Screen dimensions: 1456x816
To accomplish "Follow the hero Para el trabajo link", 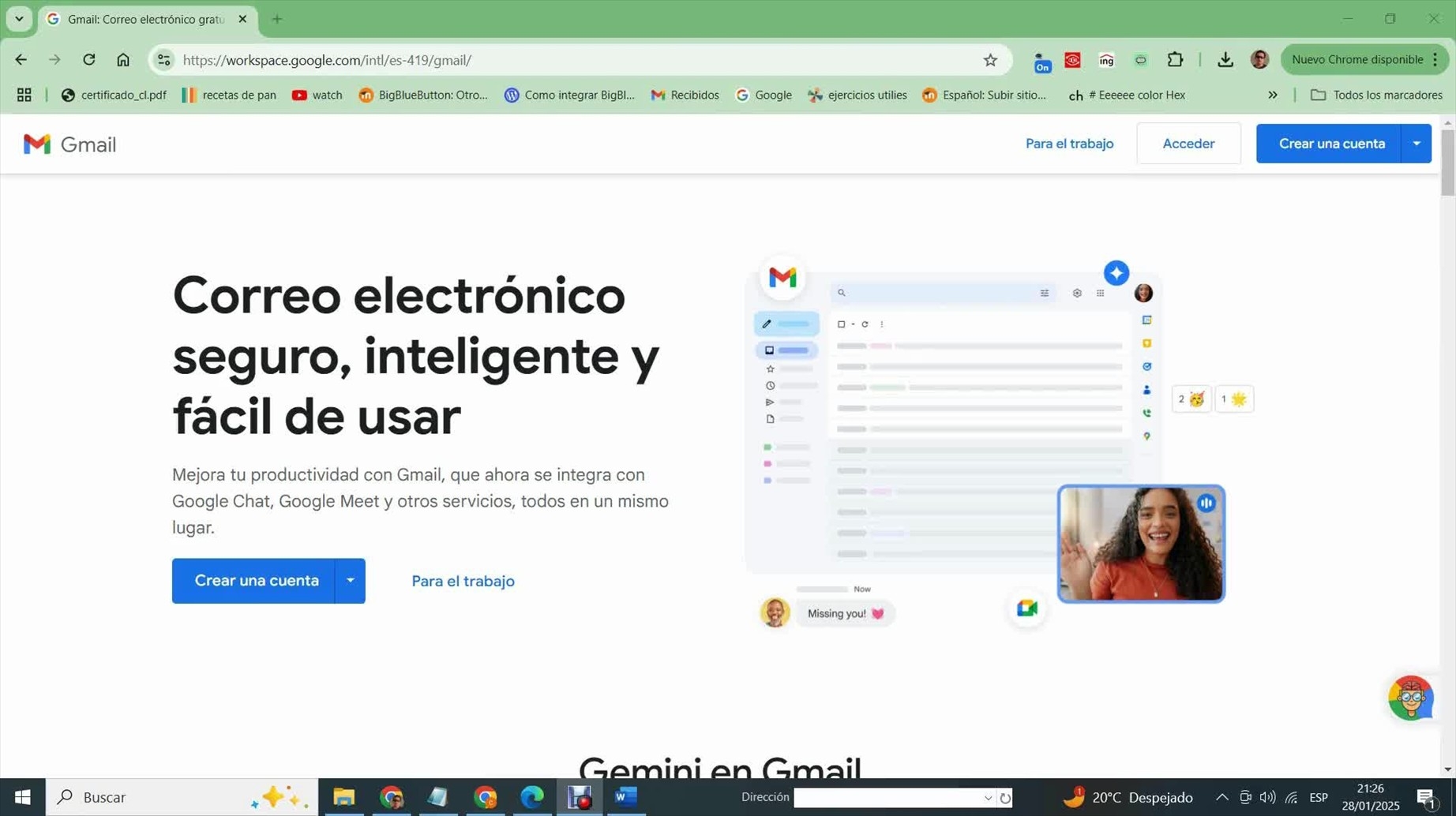I will [x=463, y=581].
